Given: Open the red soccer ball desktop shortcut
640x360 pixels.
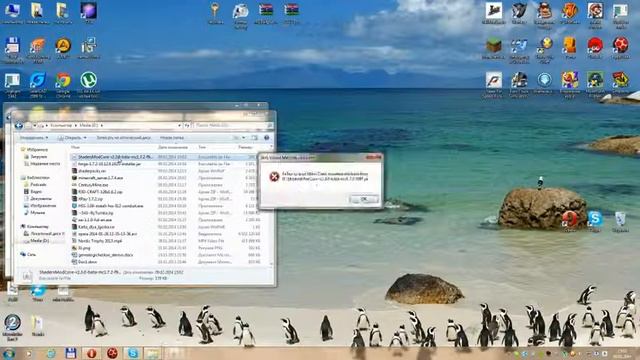Looking at the screenshot, I should pos(620,46).
